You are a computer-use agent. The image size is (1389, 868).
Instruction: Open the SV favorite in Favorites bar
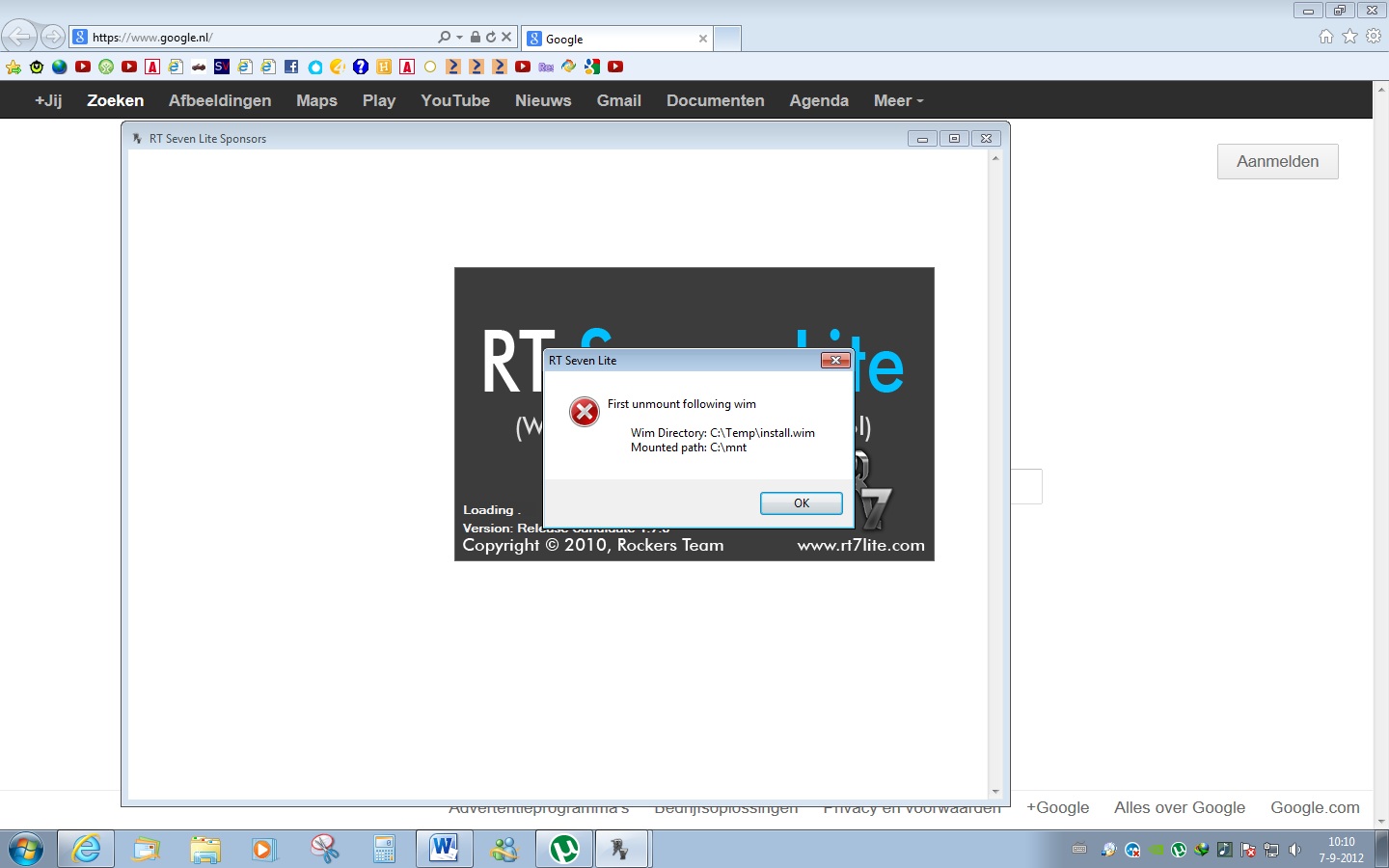click(x=222, y=67)
